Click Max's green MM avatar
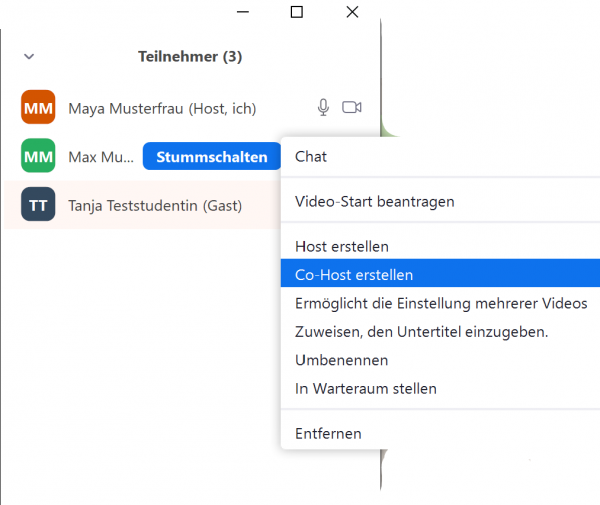The height and width of the screenshot is (505, 600). (38, 156)
